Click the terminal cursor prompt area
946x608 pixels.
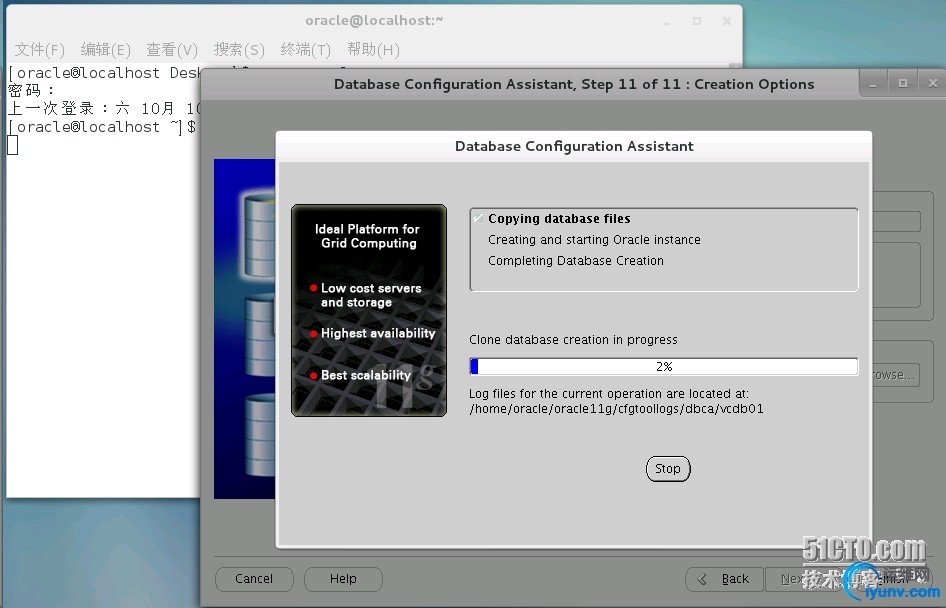coord(13,145)
